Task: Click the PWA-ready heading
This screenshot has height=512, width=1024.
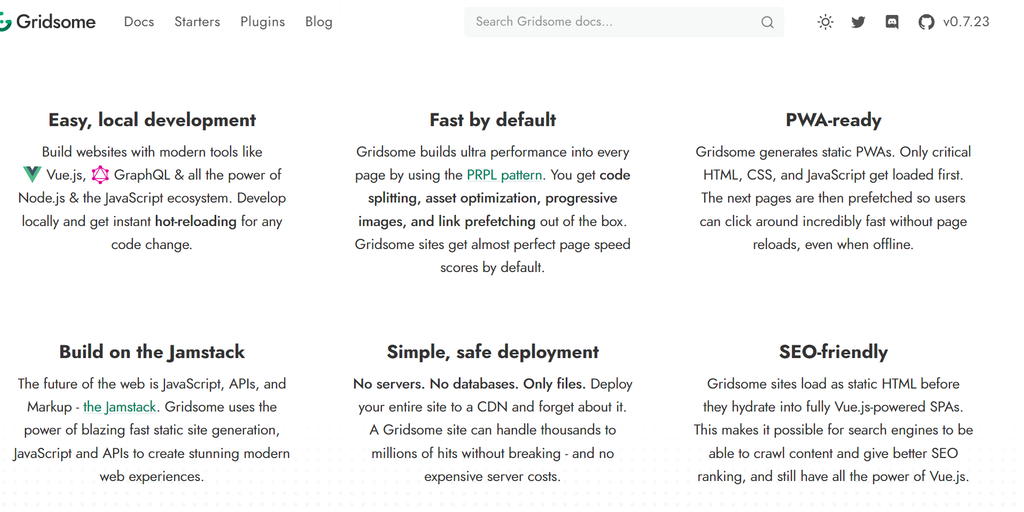Action: click(x=833, y=120)
